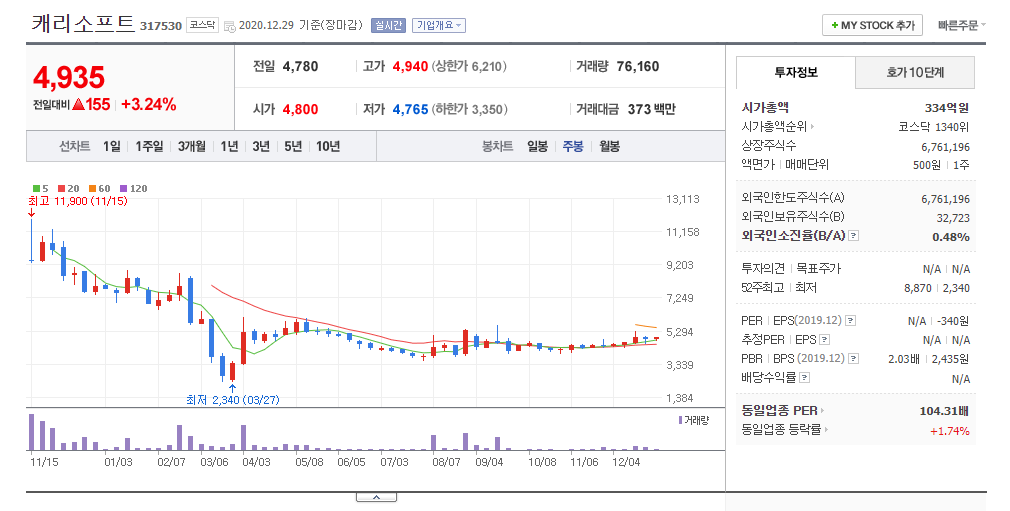Click the stock name 캐리소프트
1010x511 pixels.
pos(83,24)
